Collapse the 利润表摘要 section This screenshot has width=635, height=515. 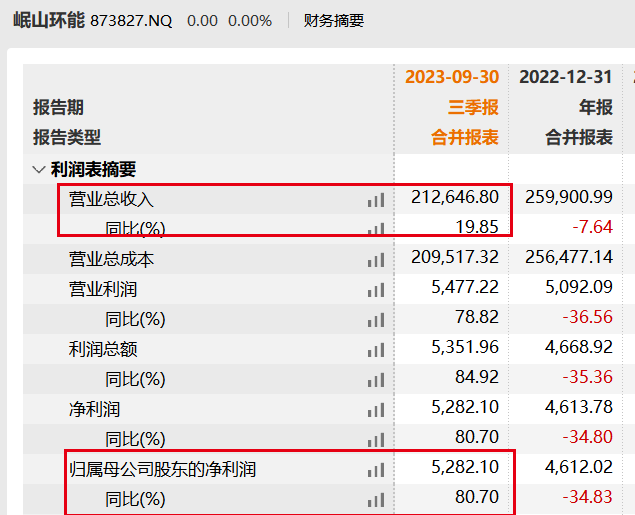click(x=39, y=170)
